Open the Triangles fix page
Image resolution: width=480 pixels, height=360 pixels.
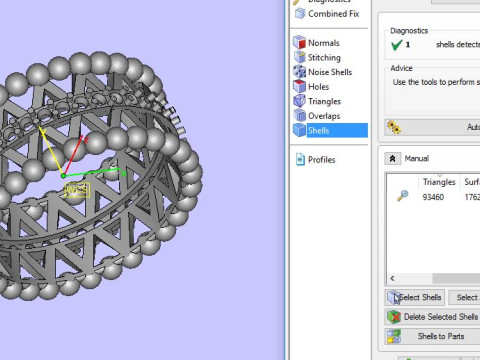pyautogui.click(x=324, y=101)
